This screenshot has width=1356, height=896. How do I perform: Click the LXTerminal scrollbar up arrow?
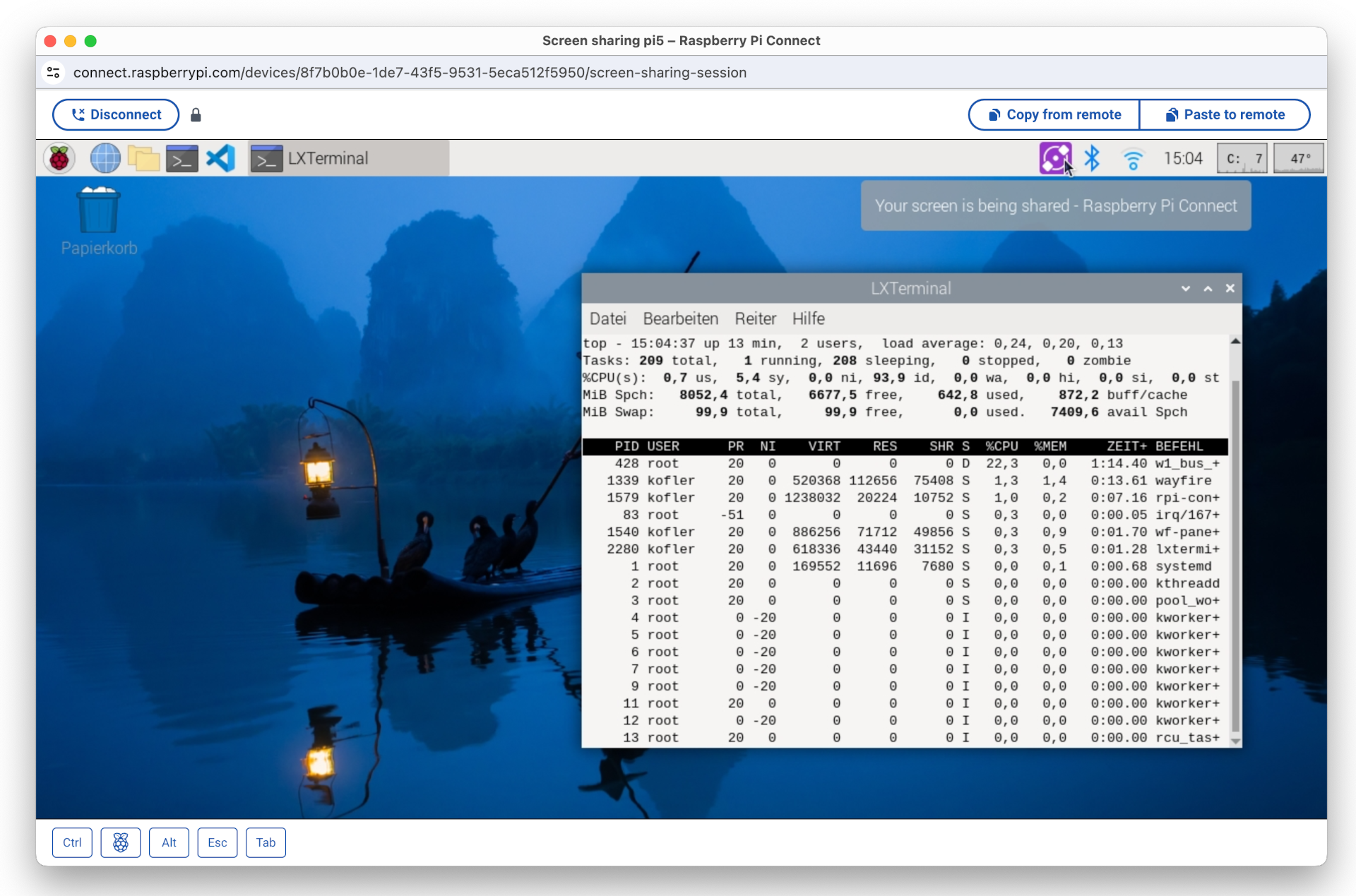(x=1235, y=342)
